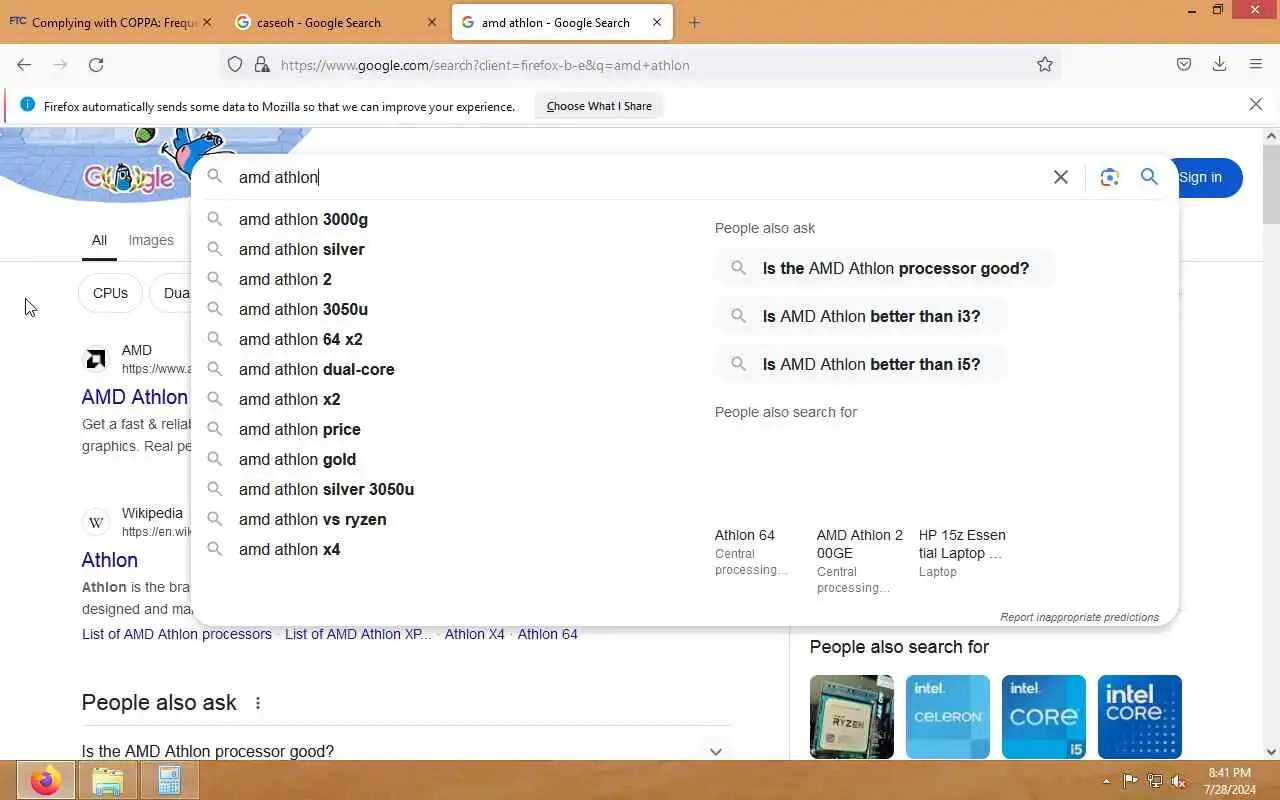
Task: Open the 'Athlon X4' sitelink
Action: coord(474,634)
